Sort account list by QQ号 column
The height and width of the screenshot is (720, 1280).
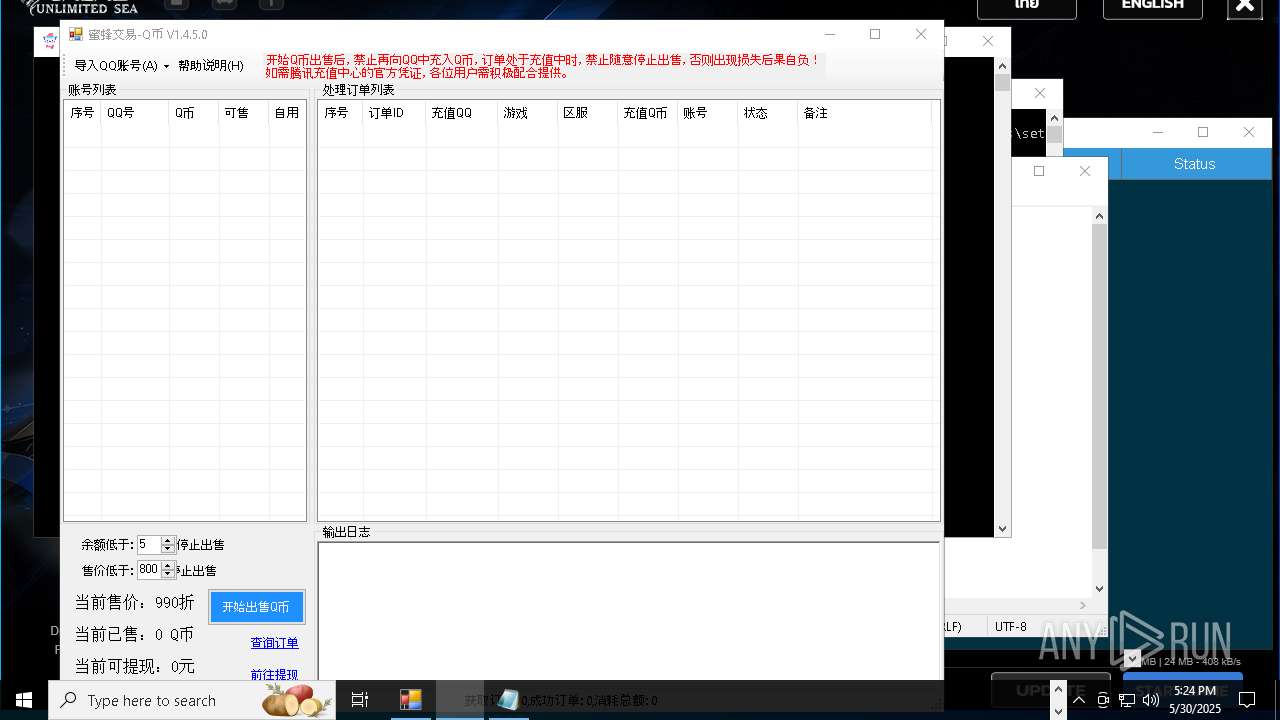[135, 113]
